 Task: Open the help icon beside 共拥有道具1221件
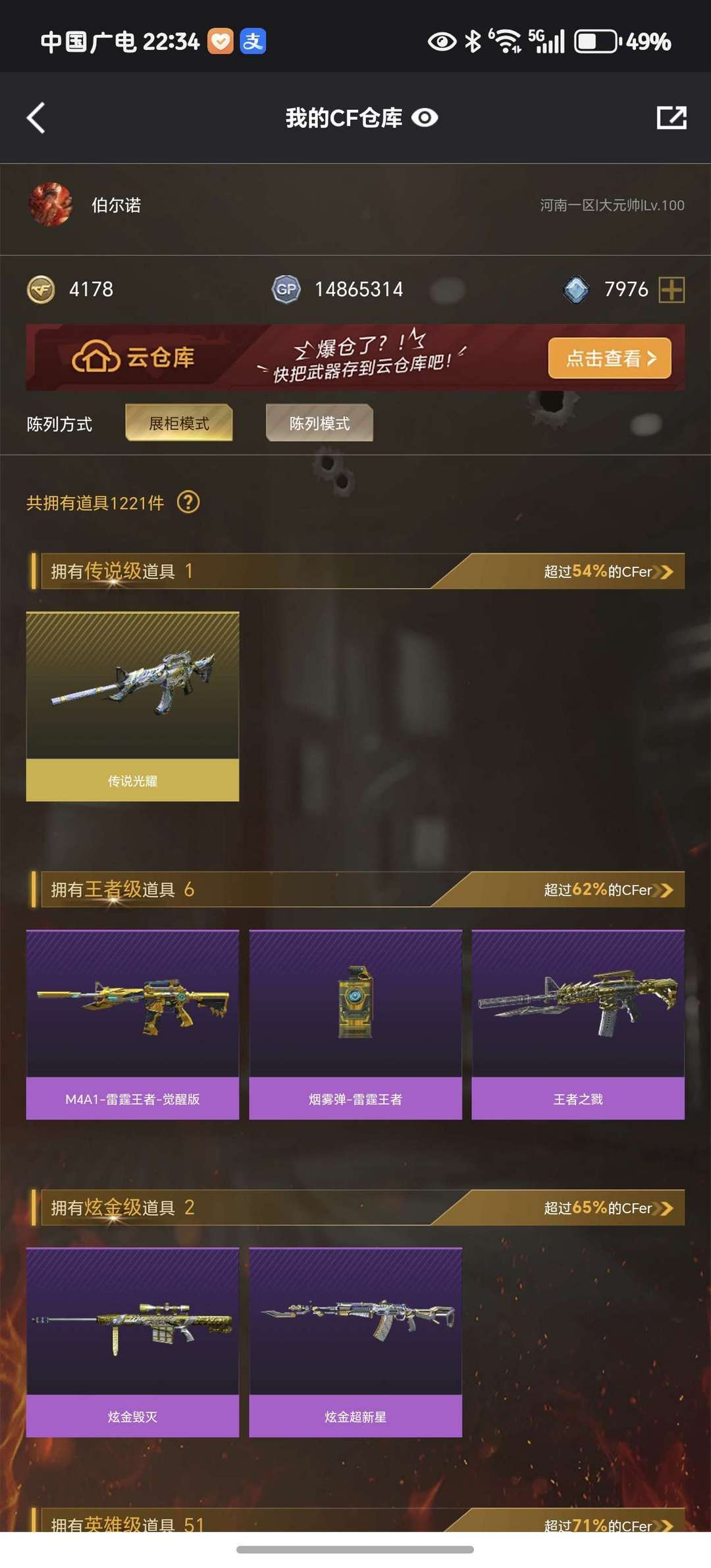point(188,502)
